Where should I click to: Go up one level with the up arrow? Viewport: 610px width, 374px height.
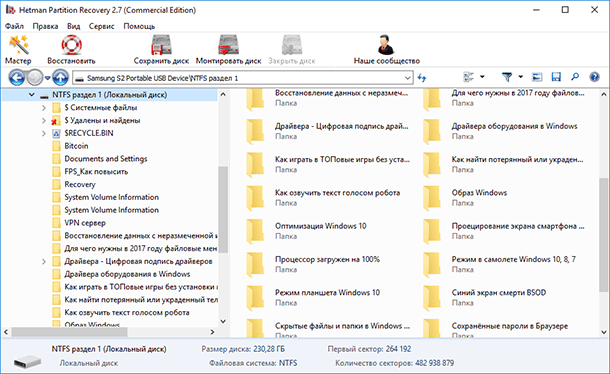pyautogui.click(x=61, y=78)
